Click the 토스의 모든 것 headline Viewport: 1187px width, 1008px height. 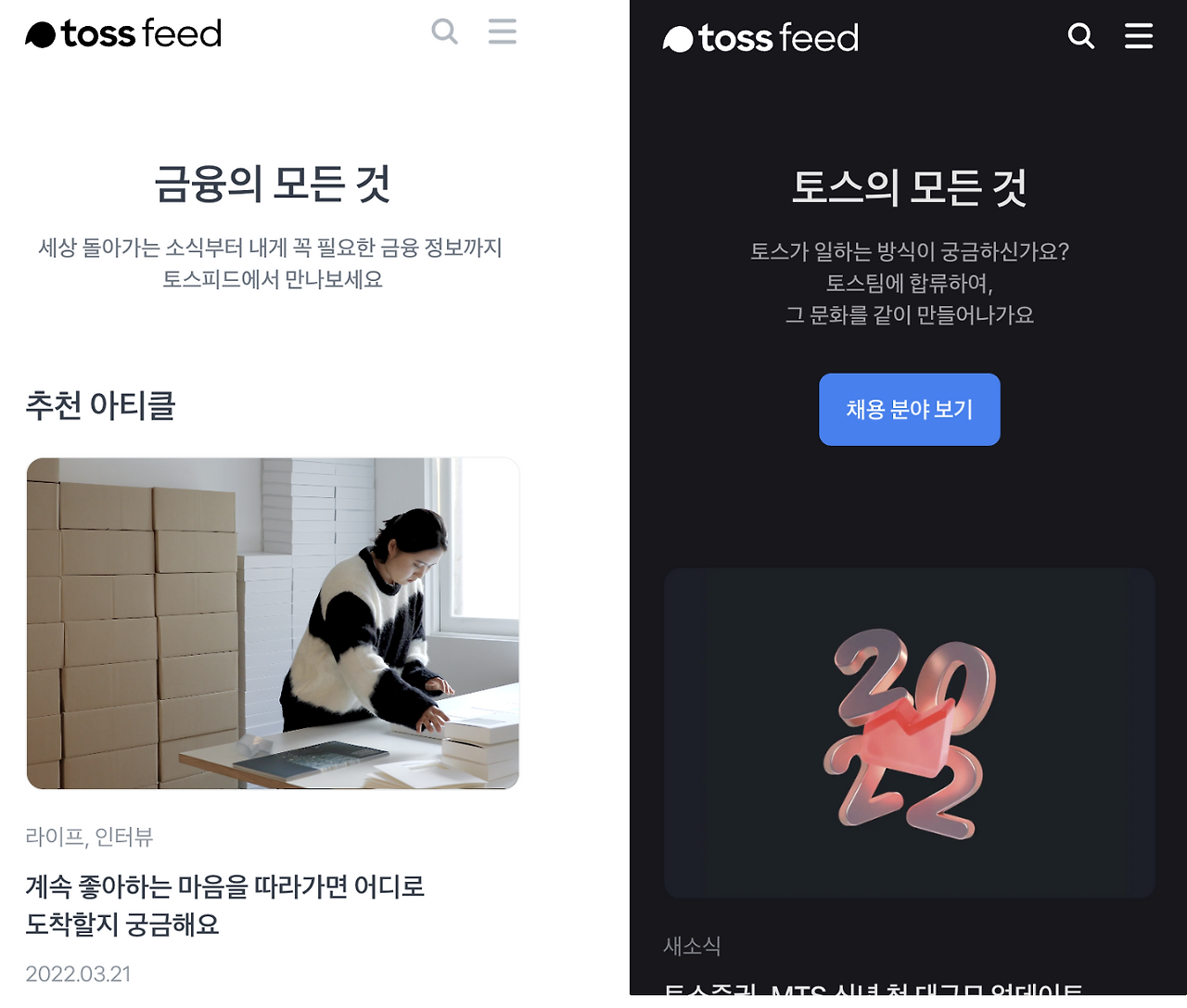coord(910,186)
